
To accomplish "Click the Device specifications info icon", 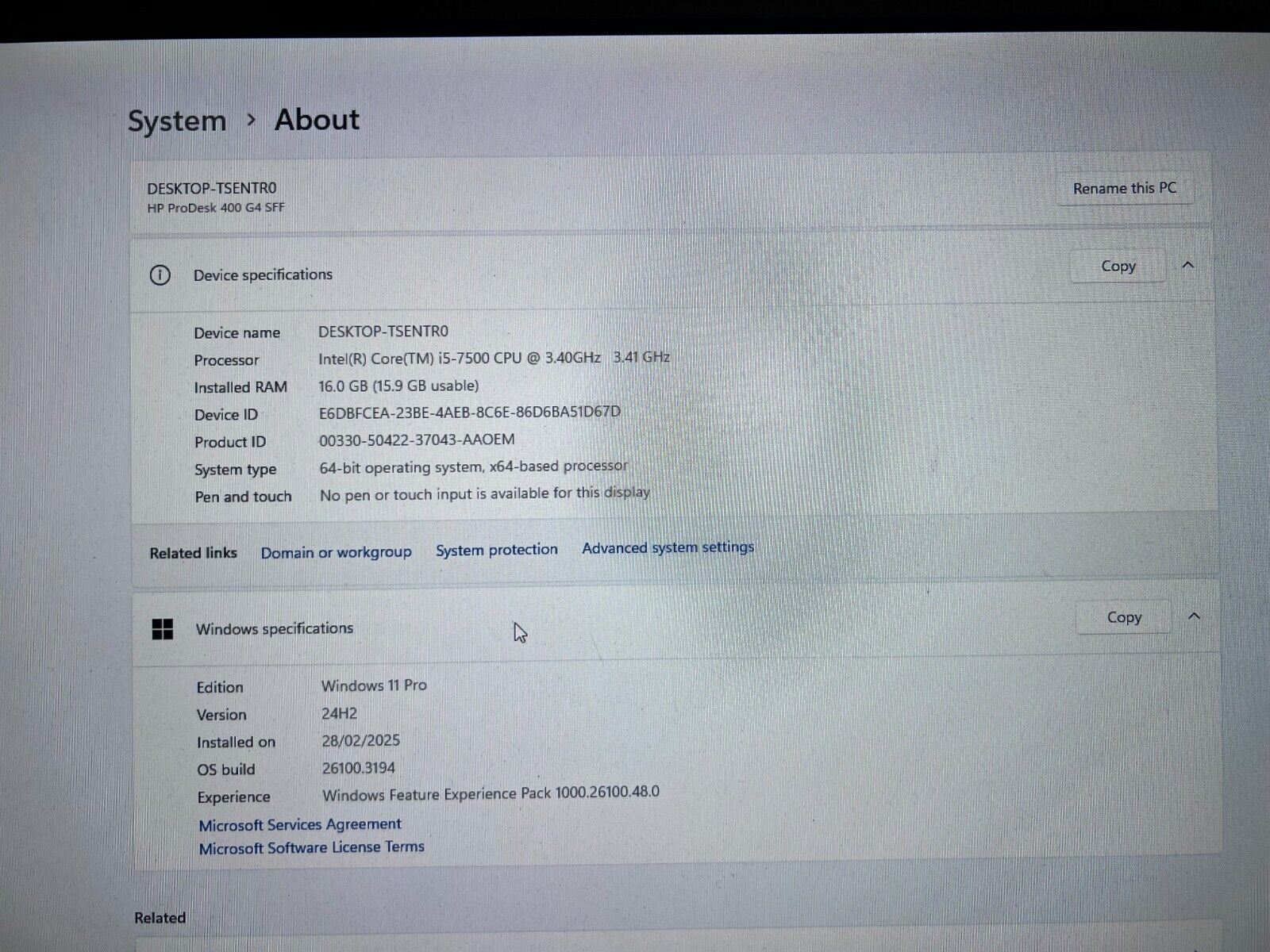I will [160, 275].
